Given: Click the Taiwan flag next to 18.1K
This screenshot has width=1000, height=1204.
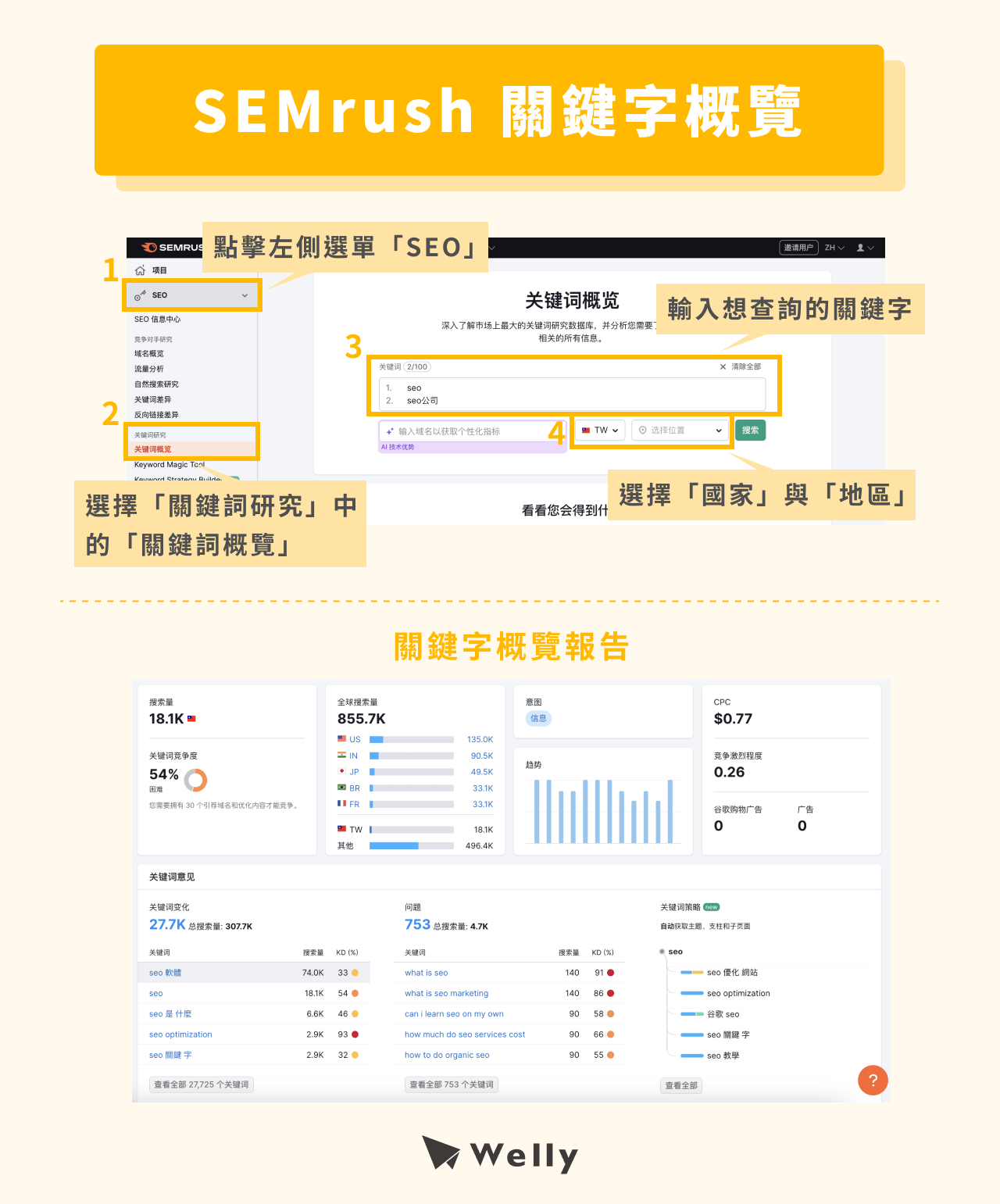Looking at the screenshot, I should coord(191,719).
